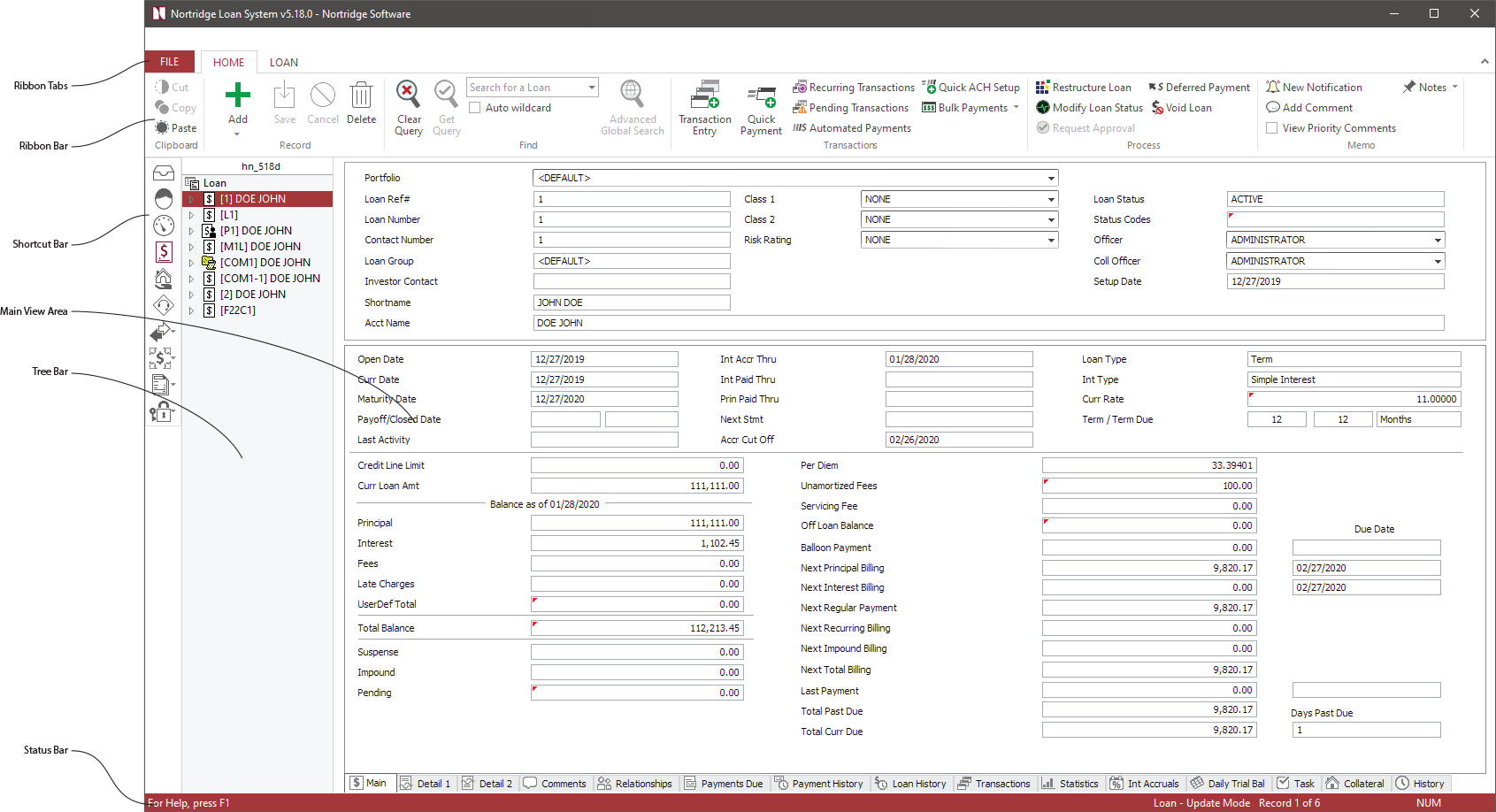Image resolution: width=1496 pixels, height=812 pixels.
Task: Open Pending Transactions
Action: click(850, 108)
